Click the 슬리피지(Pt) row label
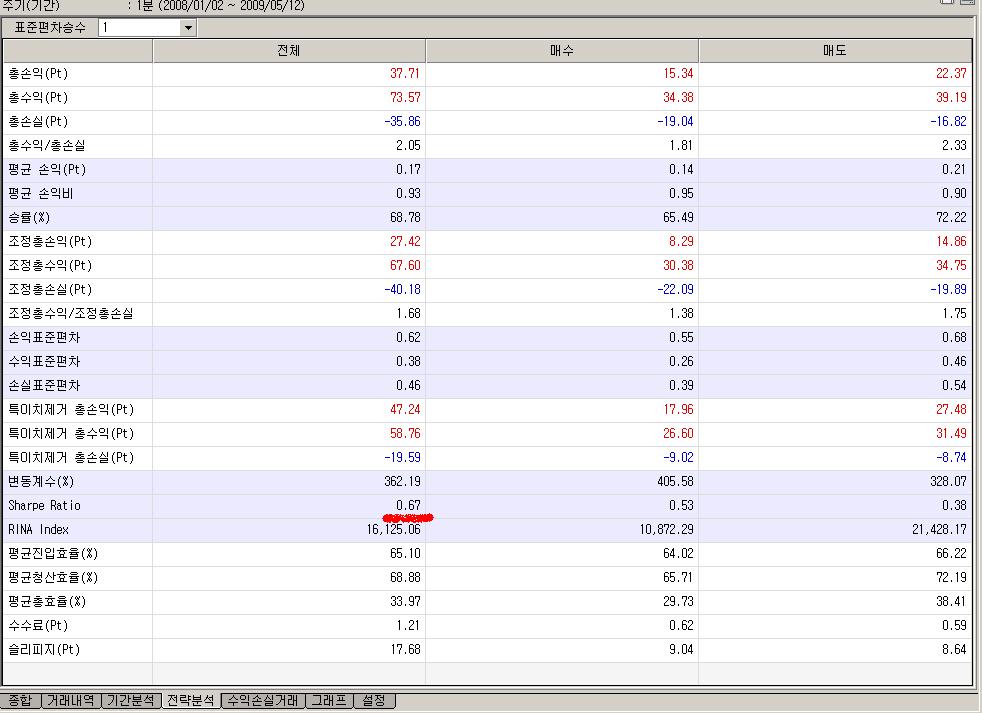Viewport: 982px width, 713px height. click(x=43, y=650)
